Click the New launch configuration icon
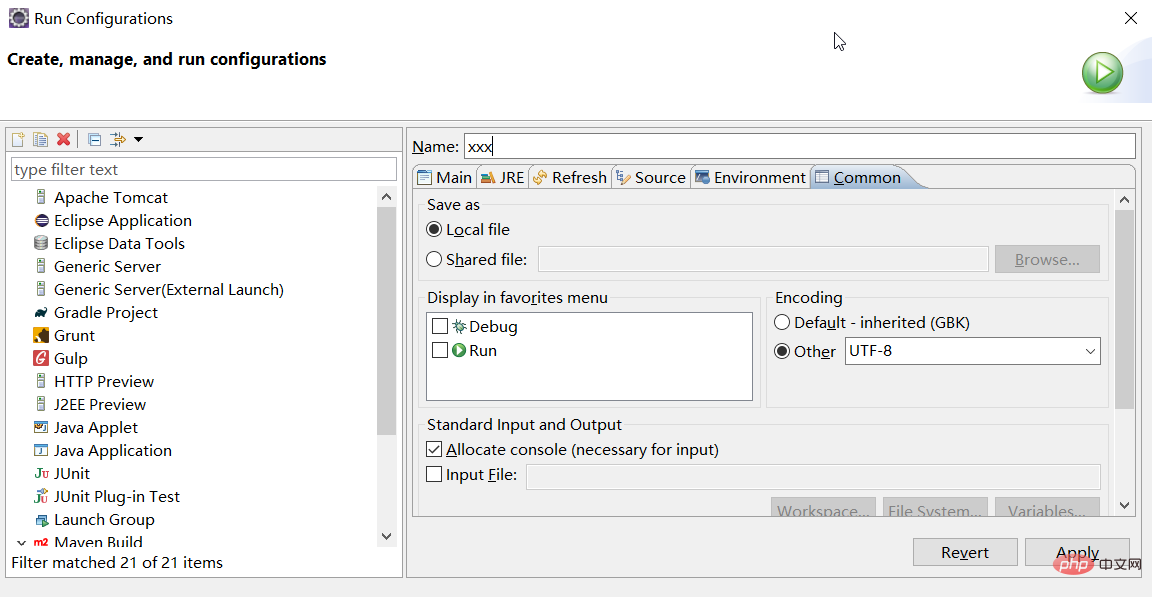 (18, 140)
